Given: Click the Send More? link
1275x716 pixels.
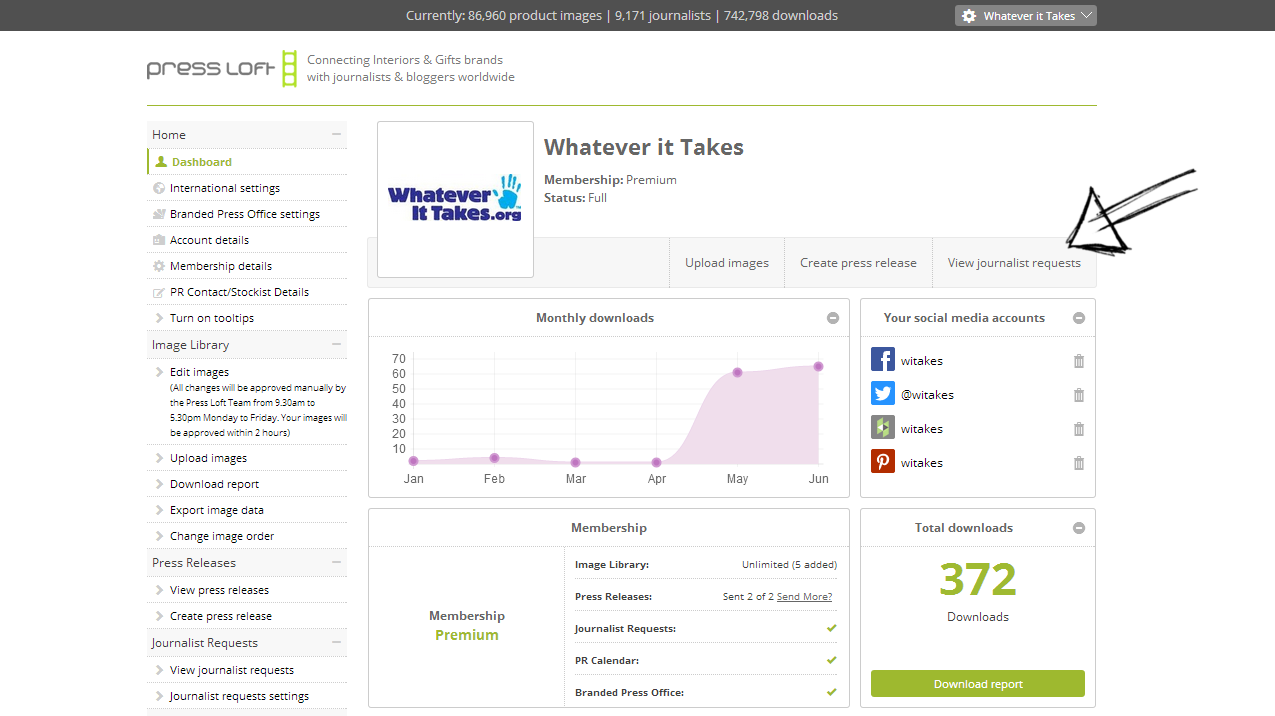Looking at the screenshot, I should click(x=804, y=597).
